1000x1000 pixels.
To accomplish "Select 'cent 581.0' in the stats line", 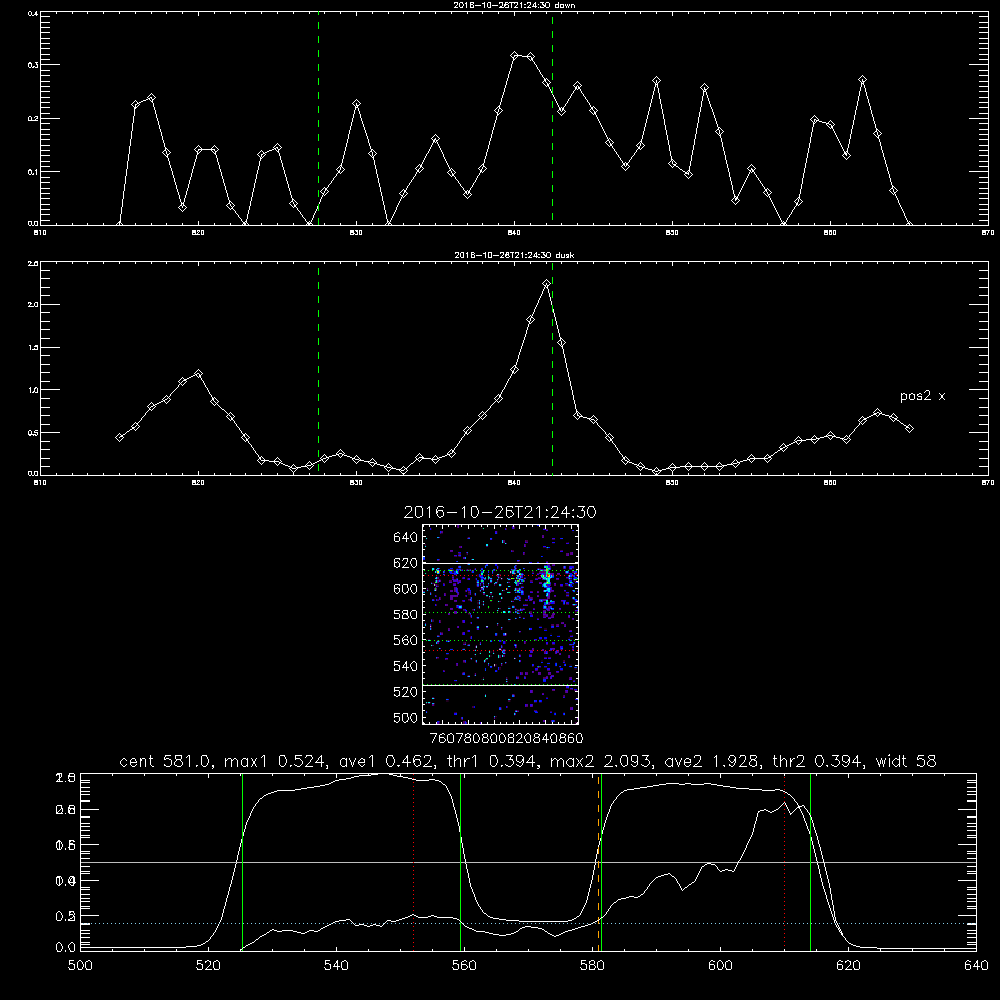I will pyautogui.click(x=163, y=761).
